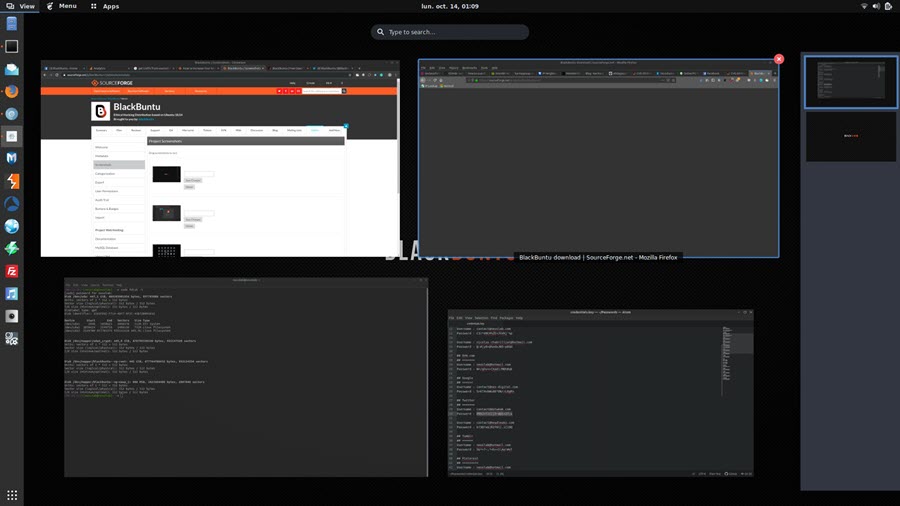Open the Files manager from the dock
Image resolution: width=900 pixels, height=506 pixels.
coord(11,24)
